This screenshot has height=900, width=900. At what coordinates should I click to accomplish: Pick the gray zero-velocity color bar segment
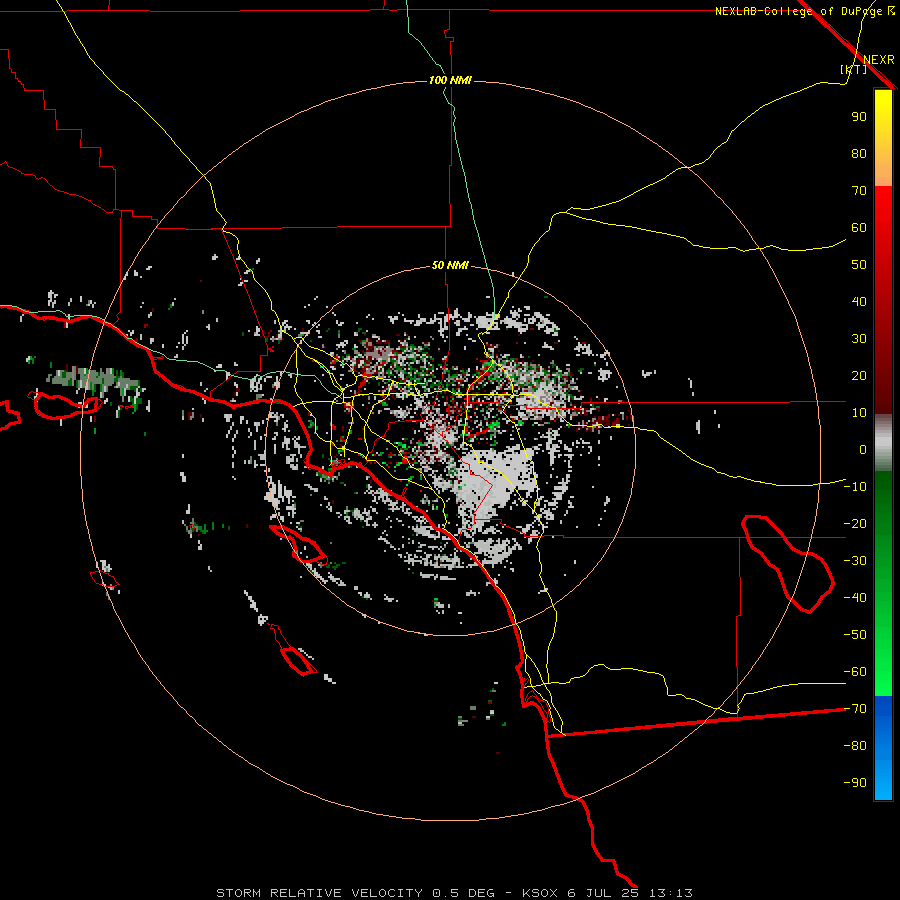[883, 443]
